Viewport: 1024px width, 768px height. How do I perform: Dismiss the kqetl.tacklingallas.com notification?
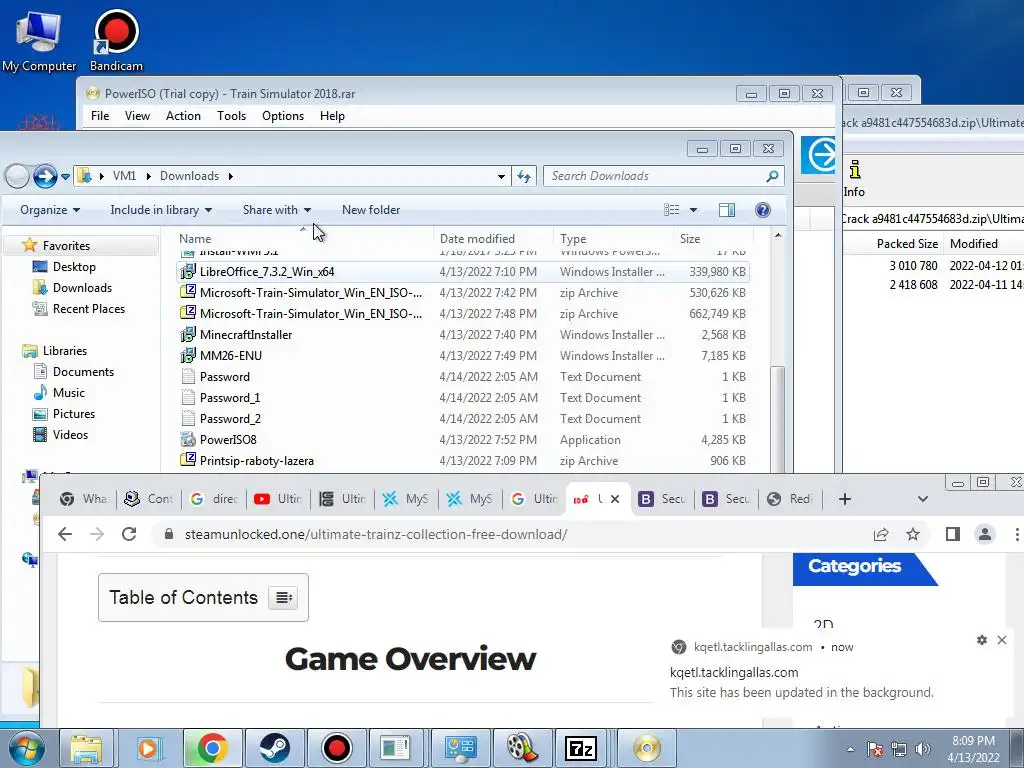[1002, 640]
